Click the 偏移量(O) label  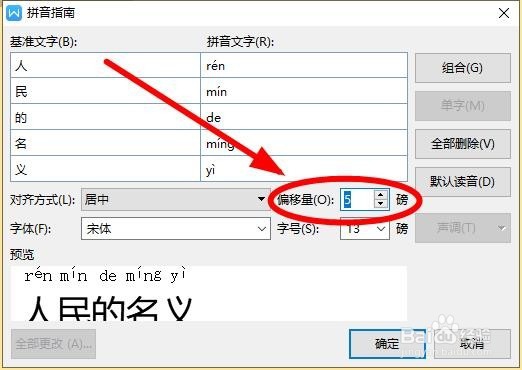pos(305,200)
